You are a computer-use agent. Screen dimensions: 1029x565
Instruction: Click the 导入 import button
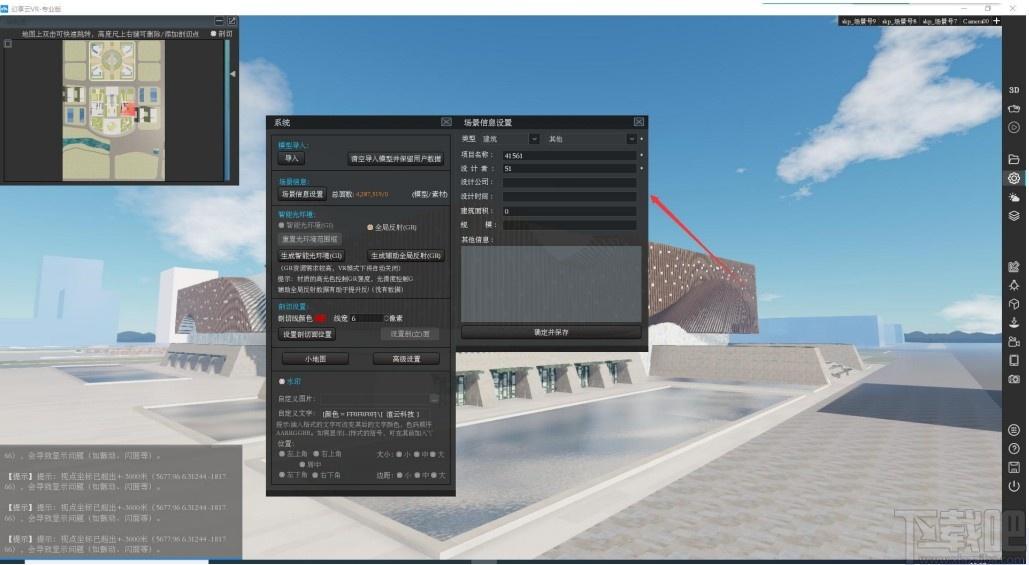(291, 158)
